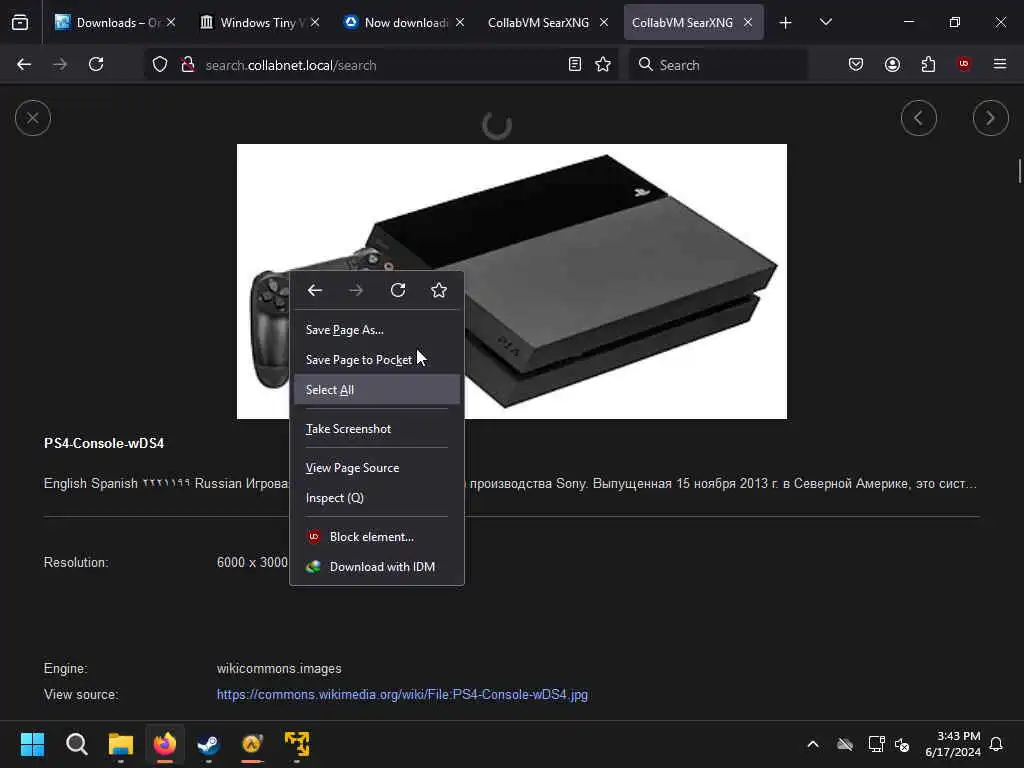Open a new tab with plus button
Viewport: 1024px width, 768px height.
pyautogui.click(x=786, y=23)
